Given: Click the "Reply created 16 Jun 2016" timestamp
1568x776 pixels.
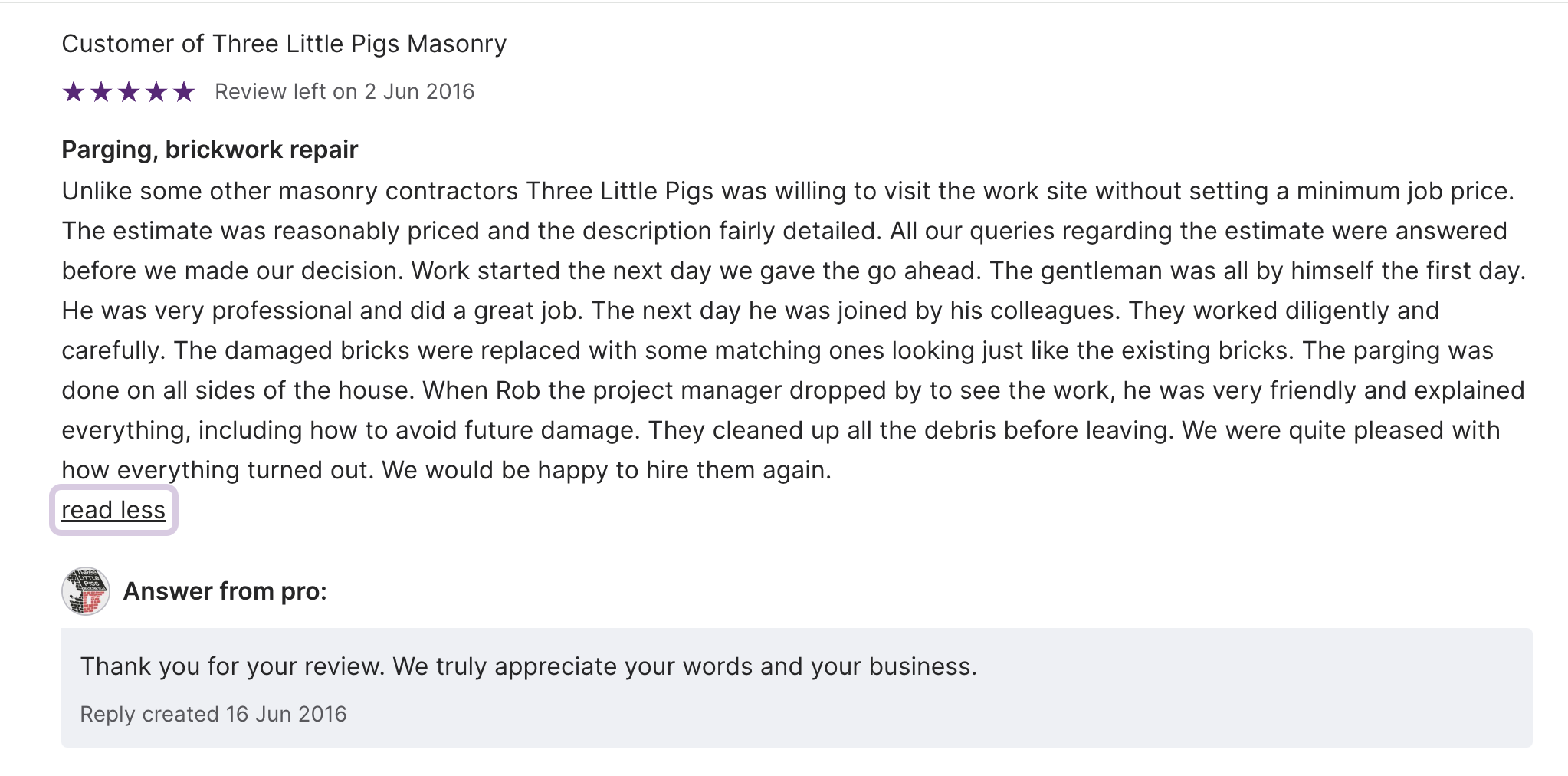Looking at the screenshot, I should coord(213,714).
